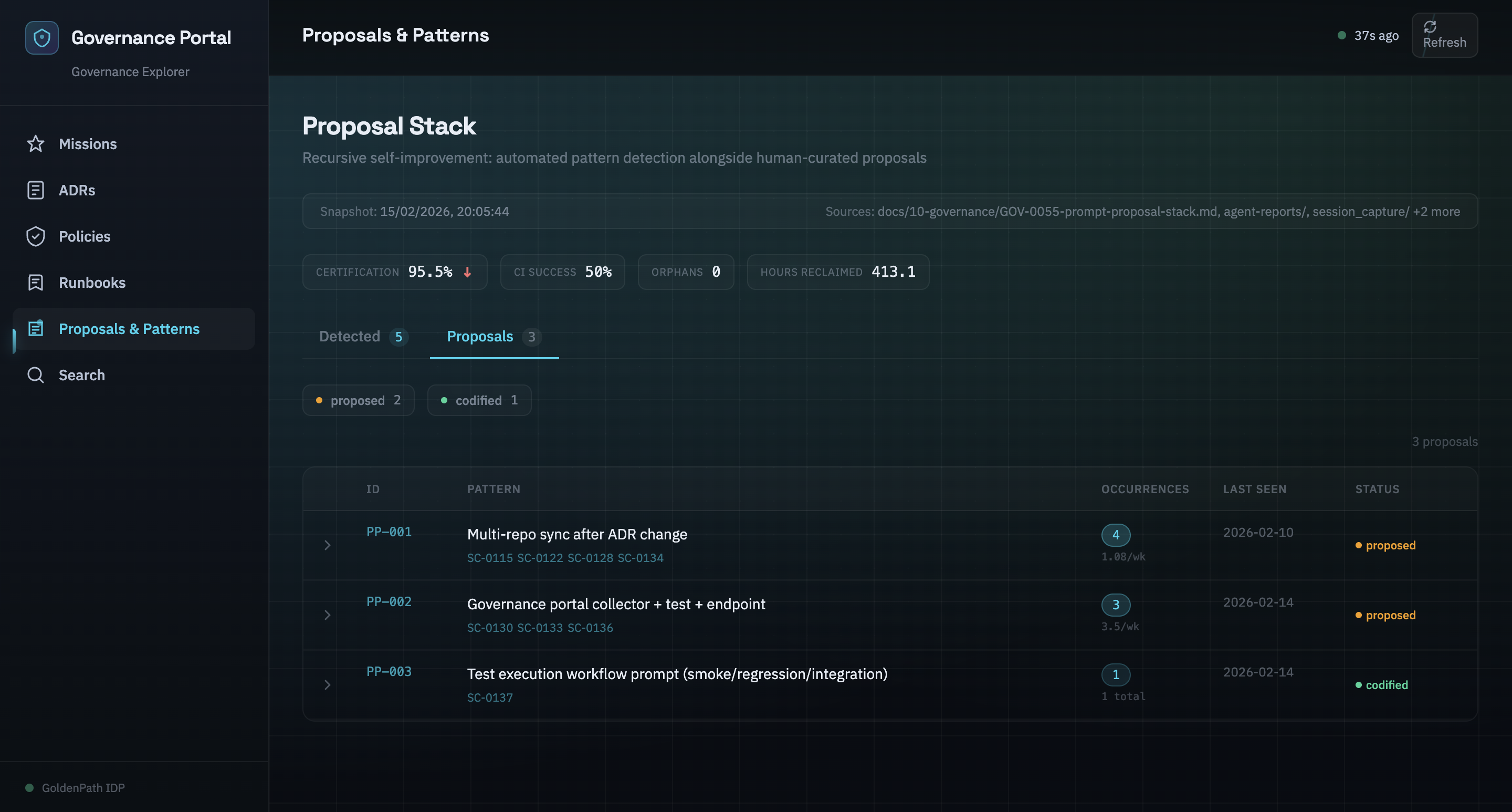
Task: Click the Hours Reclaimed metric card
Action: tap(837, 272)
